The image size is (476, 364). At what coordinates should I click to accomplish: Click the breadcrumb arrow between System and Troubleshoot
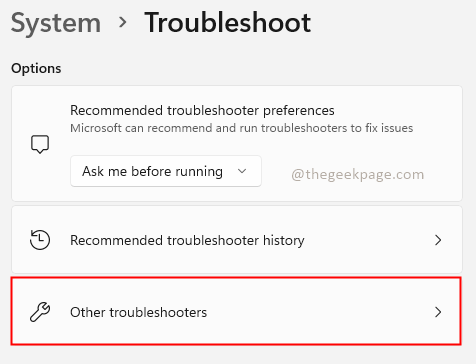pos(123,22)
